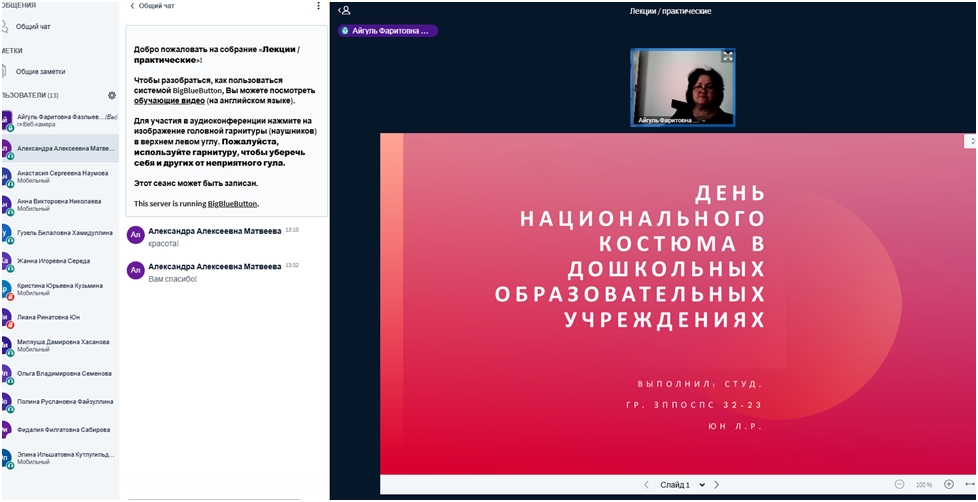
Task: Collapse chat using Общий чат back chevron
Action: 133,6
